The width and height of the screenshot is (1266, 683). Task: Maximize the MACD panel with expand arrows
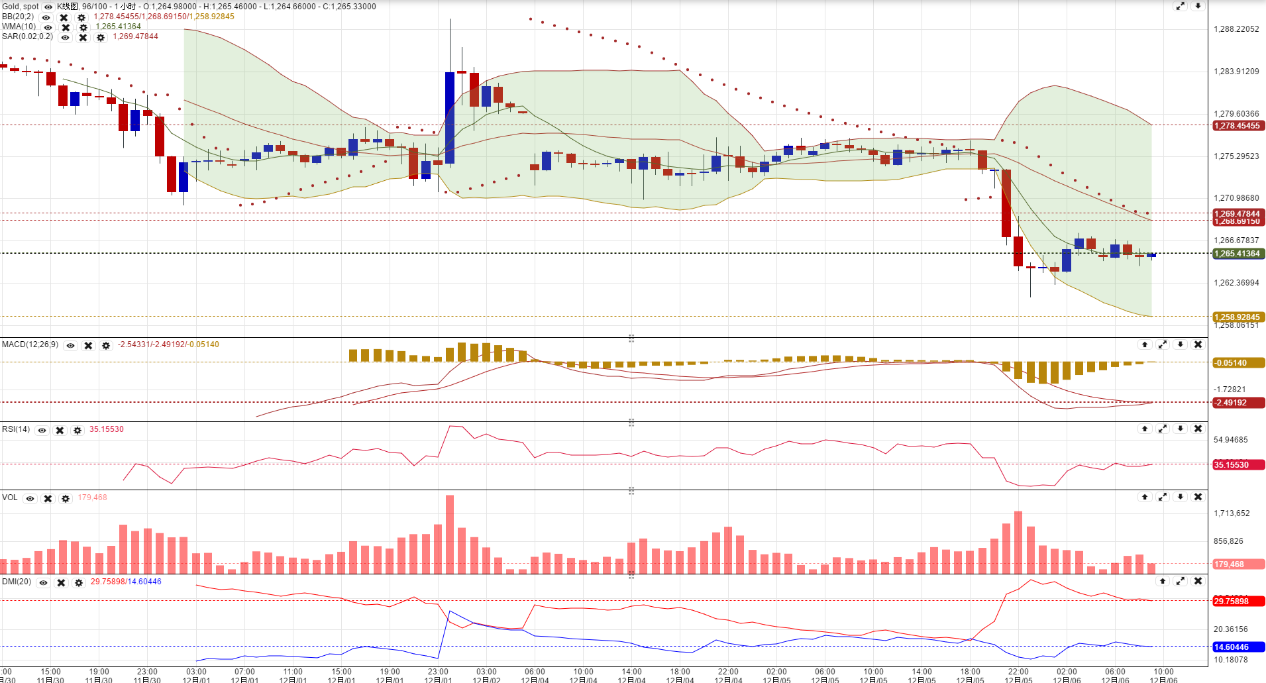coord(1162,344)
